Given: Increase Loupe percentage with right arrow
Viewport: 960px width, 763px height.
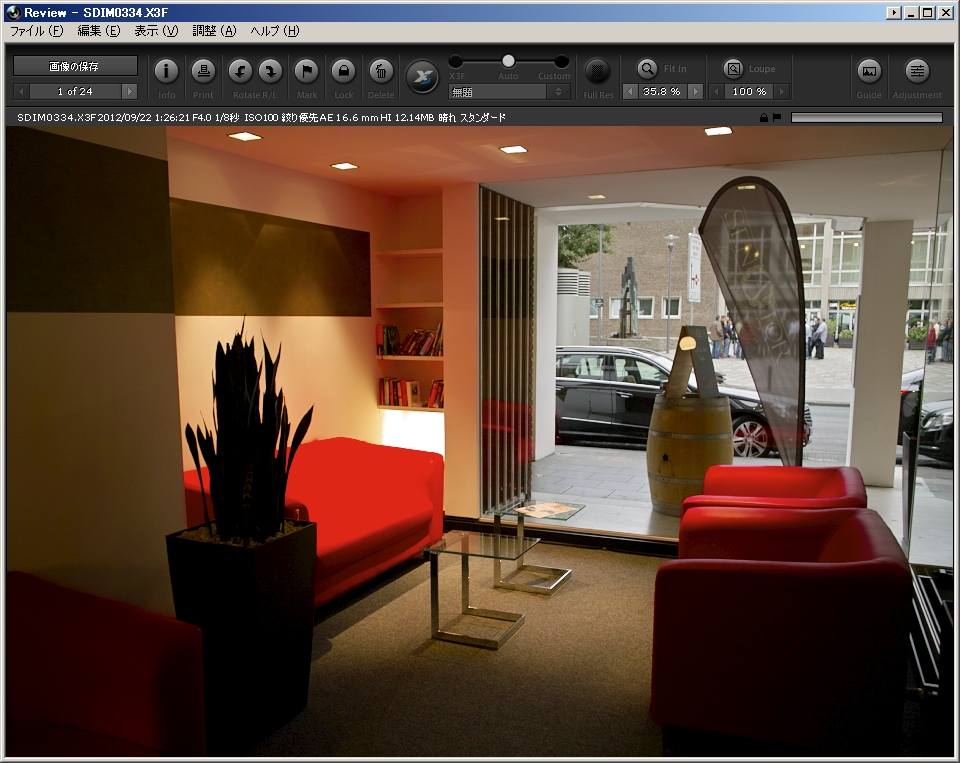Looking at the screenshot, I should (784, 91).
